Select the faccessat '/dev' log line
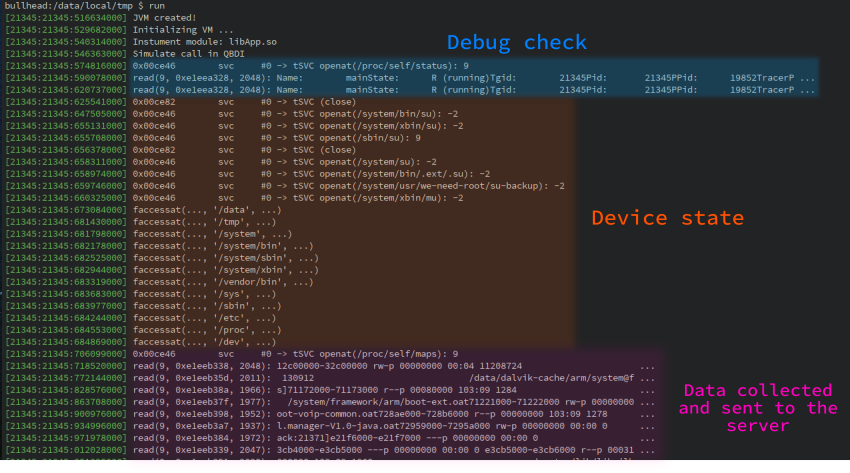This screenshot has height=473, width=850. click(x=200, y=342)
